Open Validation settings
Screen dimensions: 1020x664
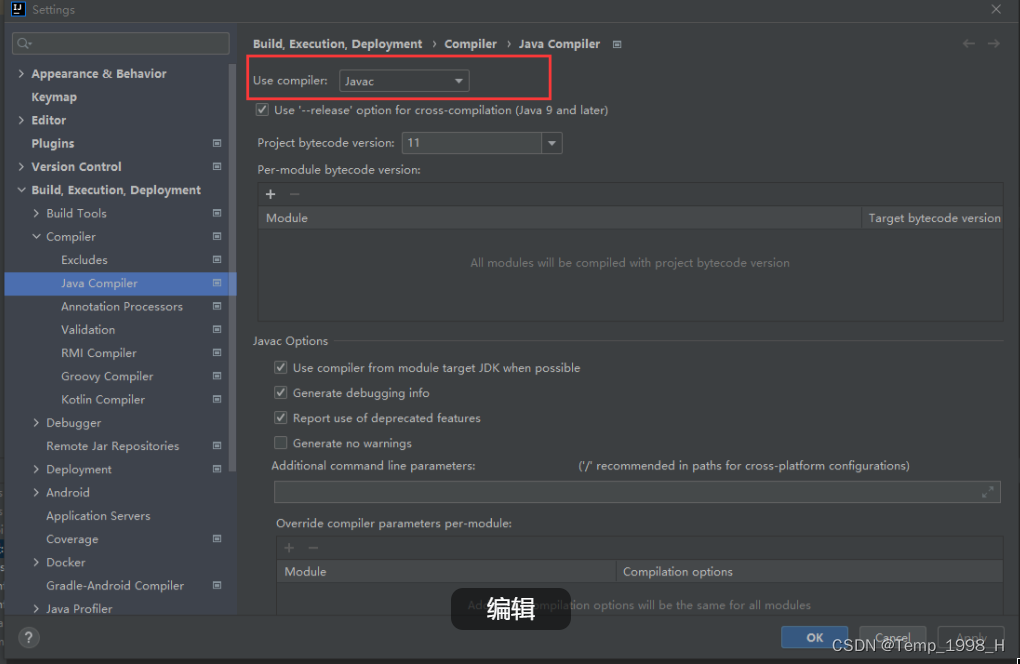(88, 330)
